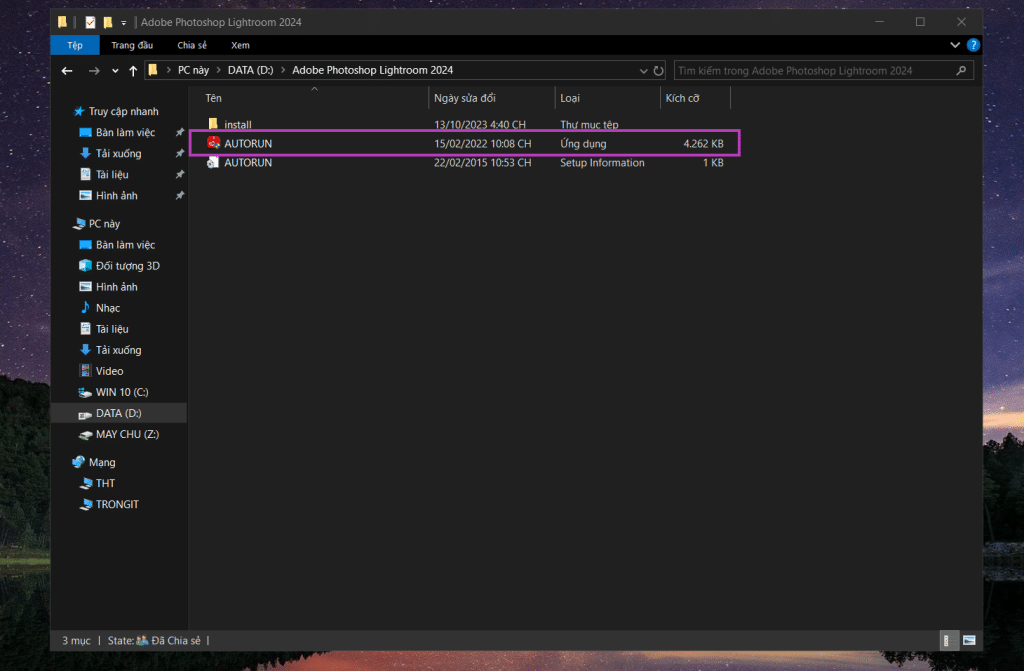
Task: Open Nhạc music folder
Action: tap(100, 308)
